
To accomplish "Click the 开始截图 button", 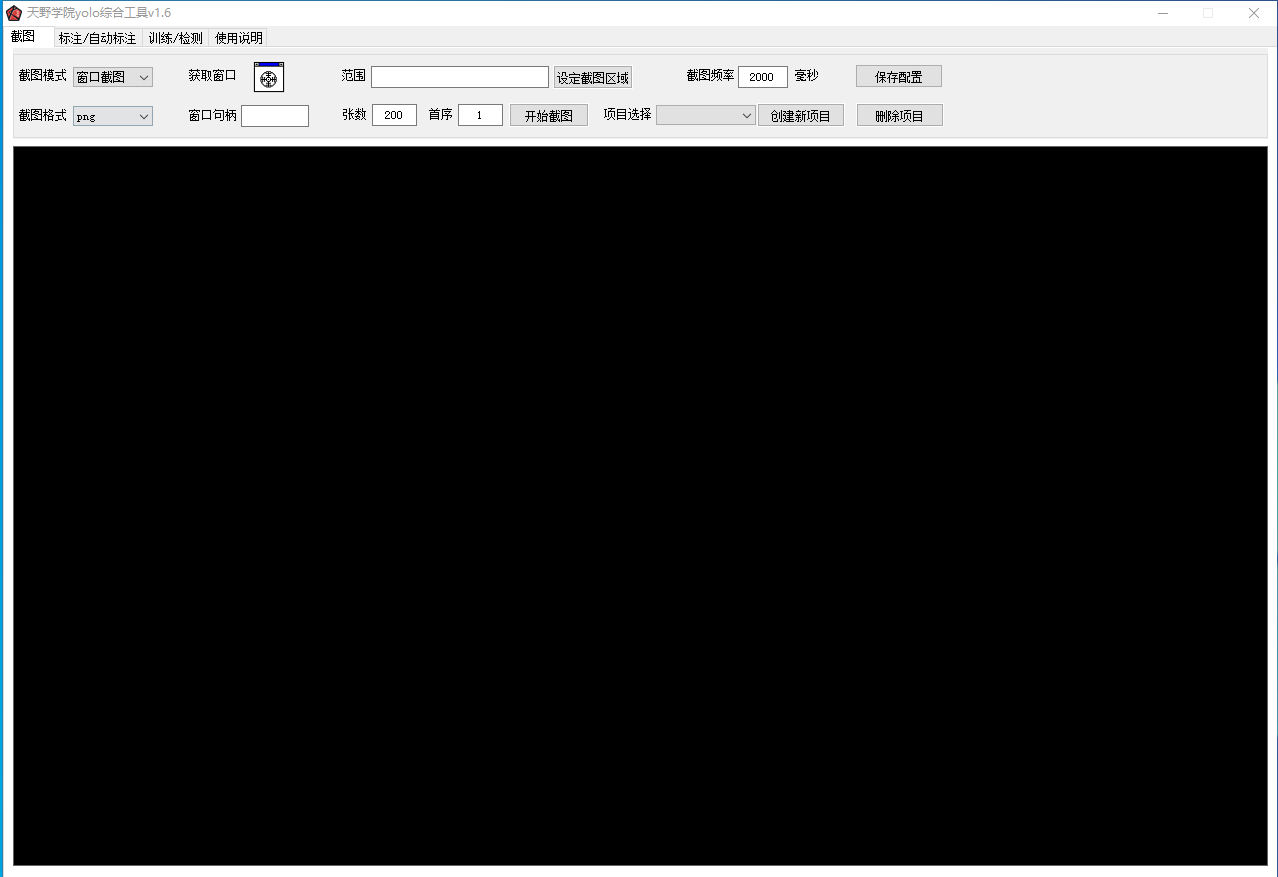I will coord(549,115).
